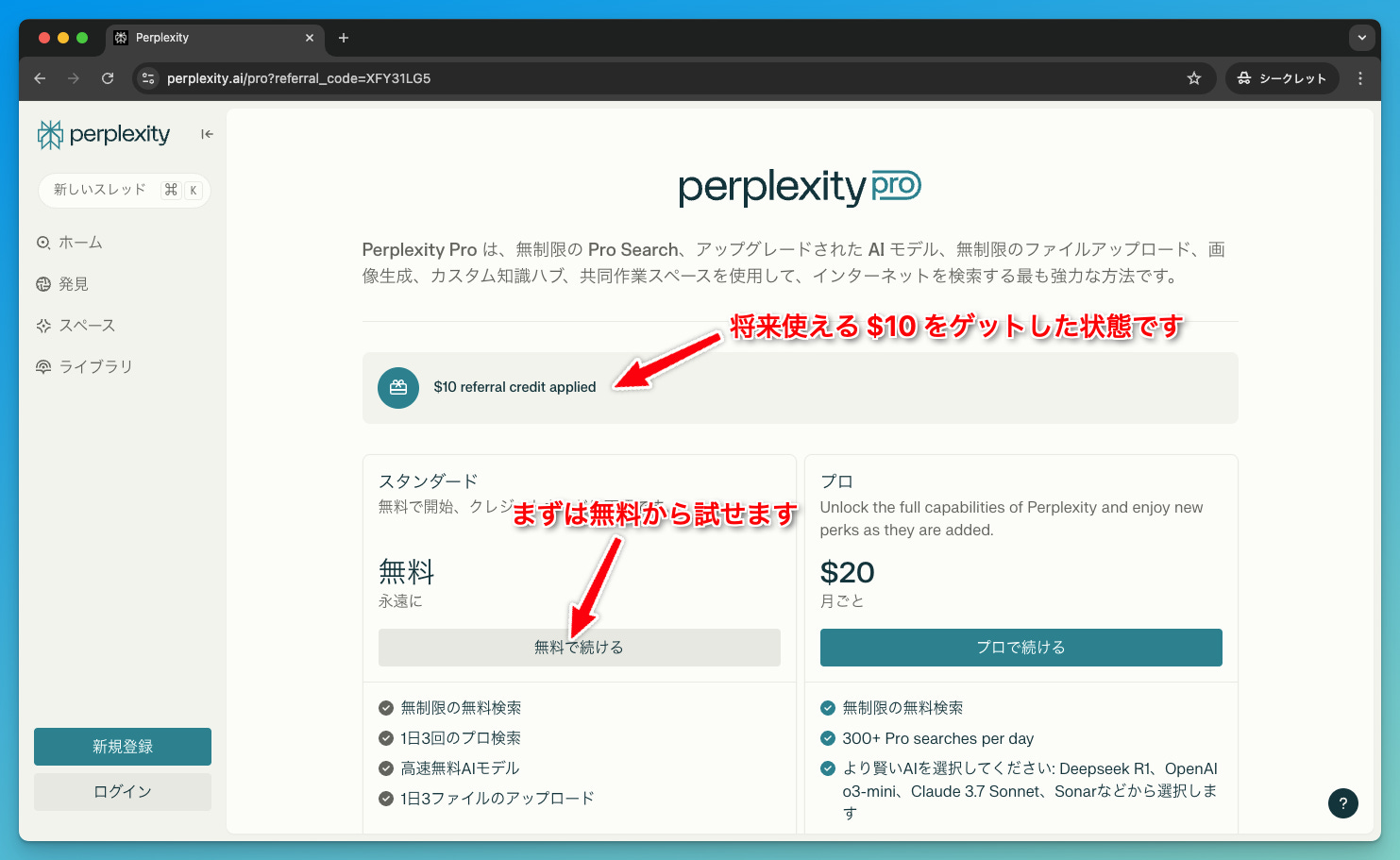The height and width of the screenshot is (860, 1400).
Task: Click the $20 price text
Action: [848, 572]
